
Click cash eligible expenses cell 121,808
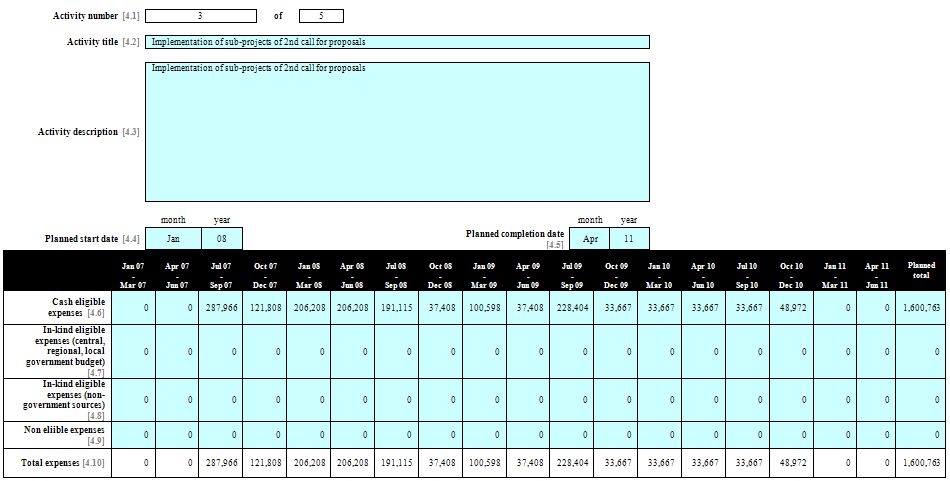coord(264,307)
